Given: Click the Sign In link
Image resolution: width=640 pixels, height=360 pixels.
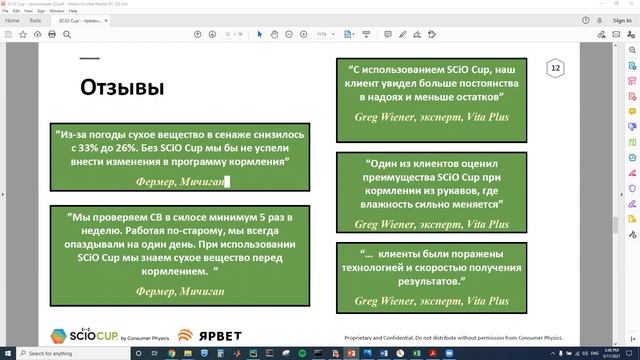Looking at the screenshot, I should [x=622, y=20].
